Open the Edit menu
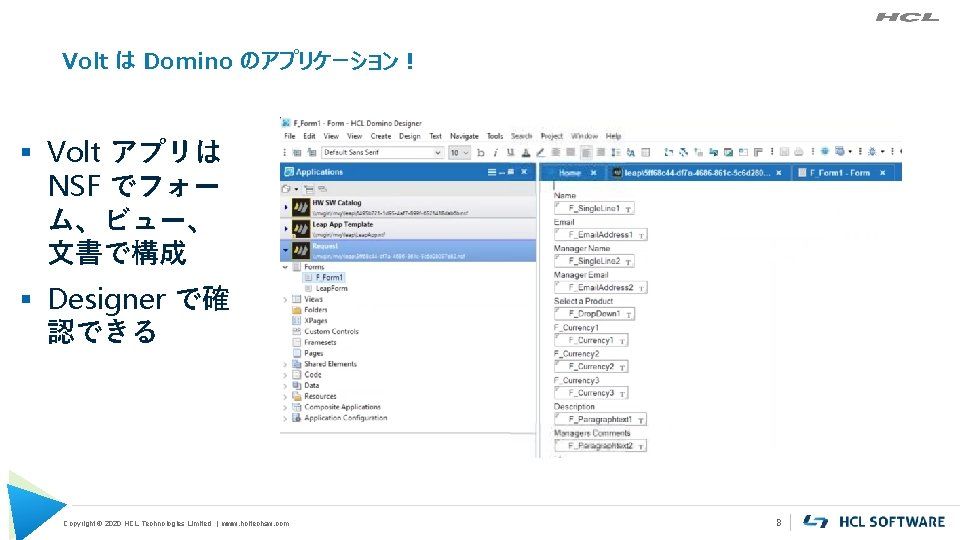The image size is (960, 540). click(x=309, y=136)
